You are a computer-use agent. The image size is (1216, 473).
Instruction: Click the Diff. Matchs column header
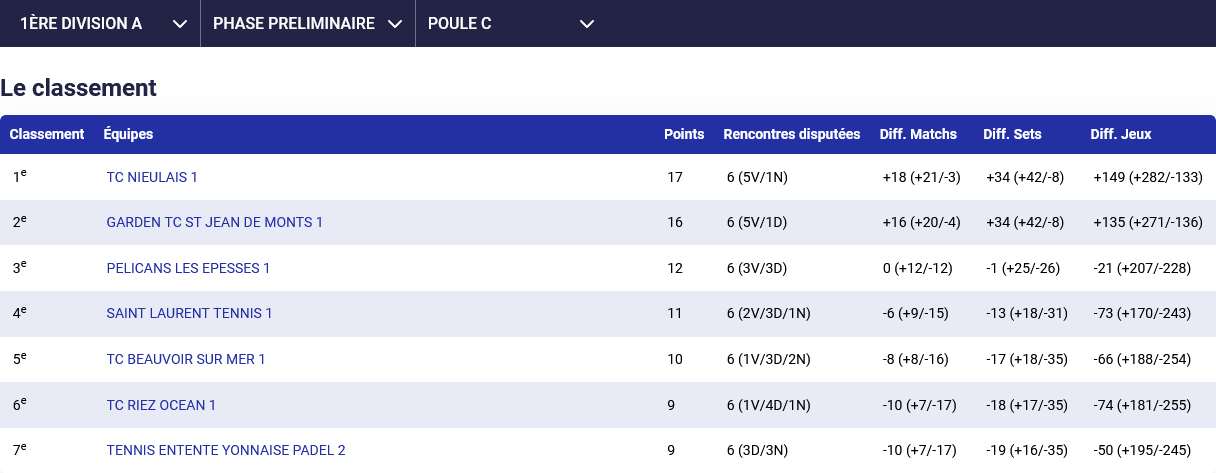(918, 134)
